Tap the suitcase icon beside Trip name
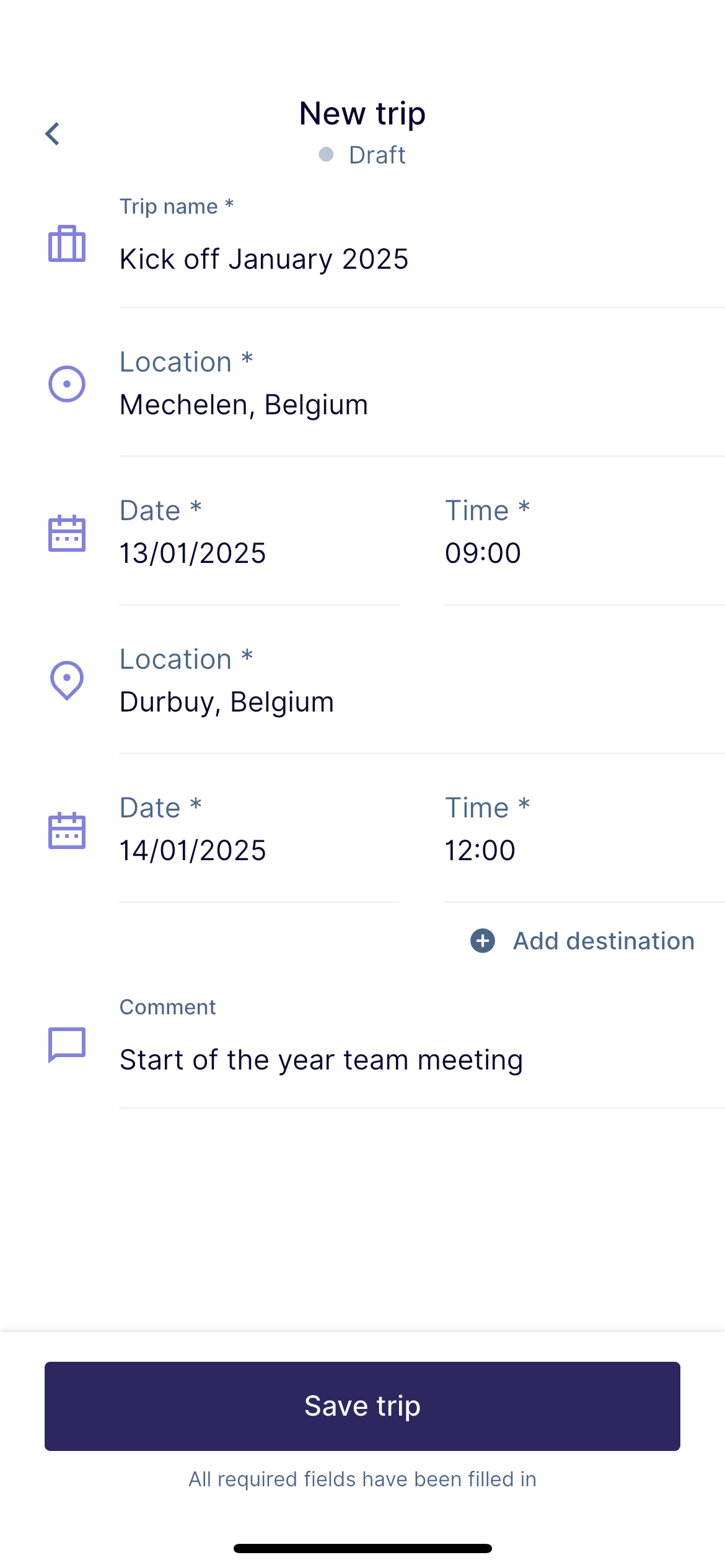This screenshot has height=1568, width=725. click(67, 243)
